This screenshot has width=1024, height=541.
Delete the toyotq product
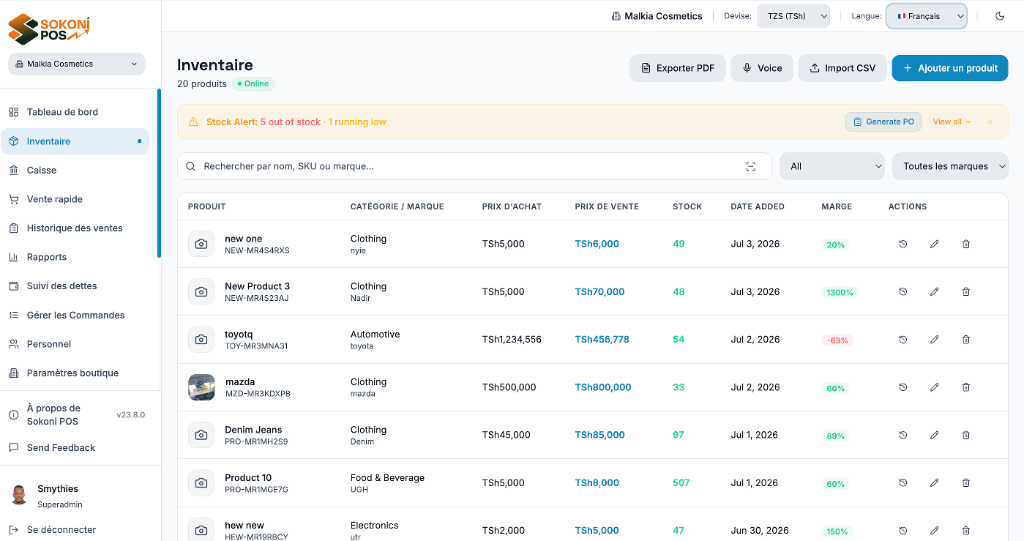pyautogui.click(x=966, y=339)
